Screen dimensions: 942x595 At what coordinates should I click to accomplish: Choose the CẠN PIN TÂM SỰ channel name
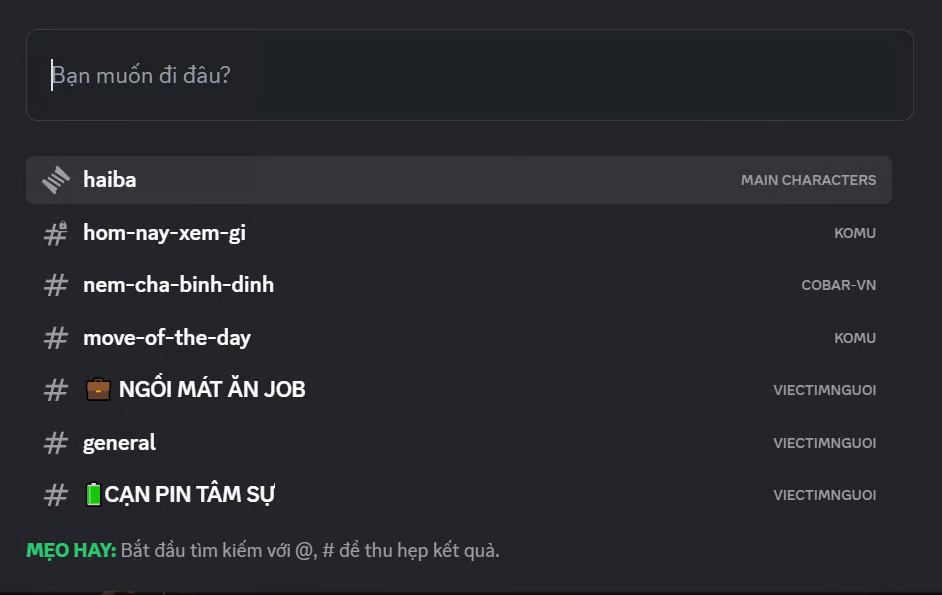click(x=190, y=495)
